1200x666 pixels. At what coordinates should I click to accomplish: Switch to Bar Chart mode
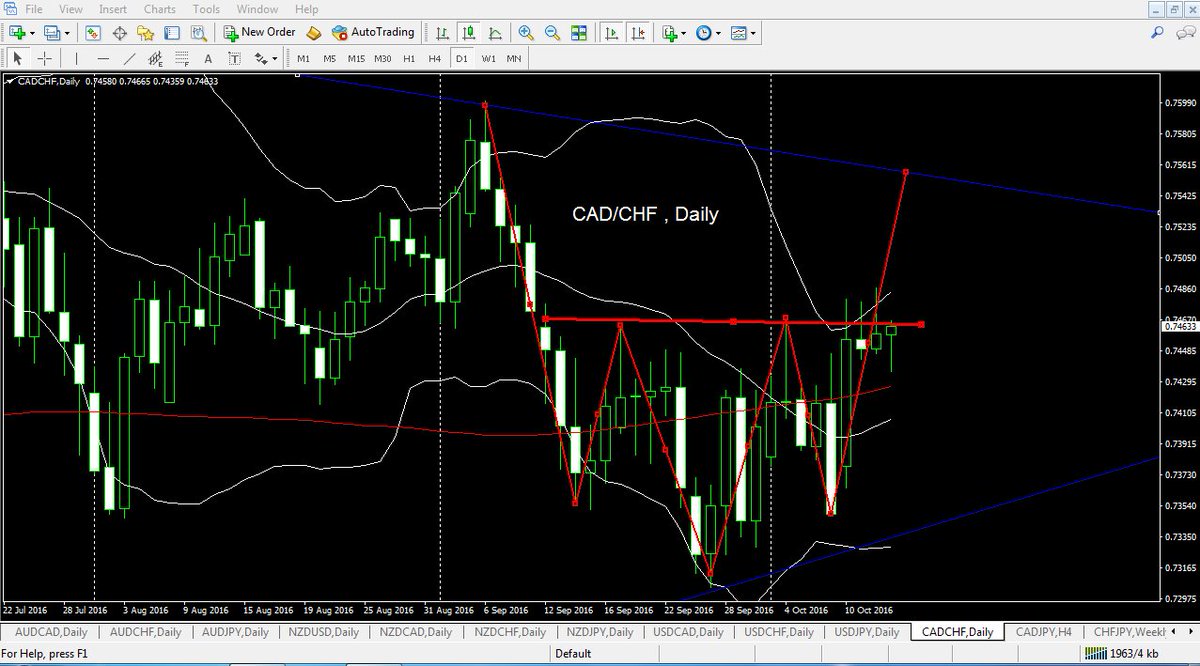pyautogui.click(x=442, y=33)
